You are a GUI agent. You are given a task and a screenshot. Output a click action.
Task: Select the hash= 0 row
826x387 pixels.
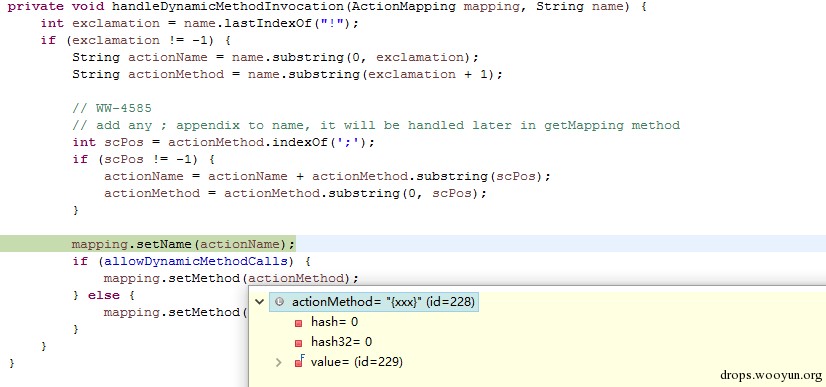335,322
